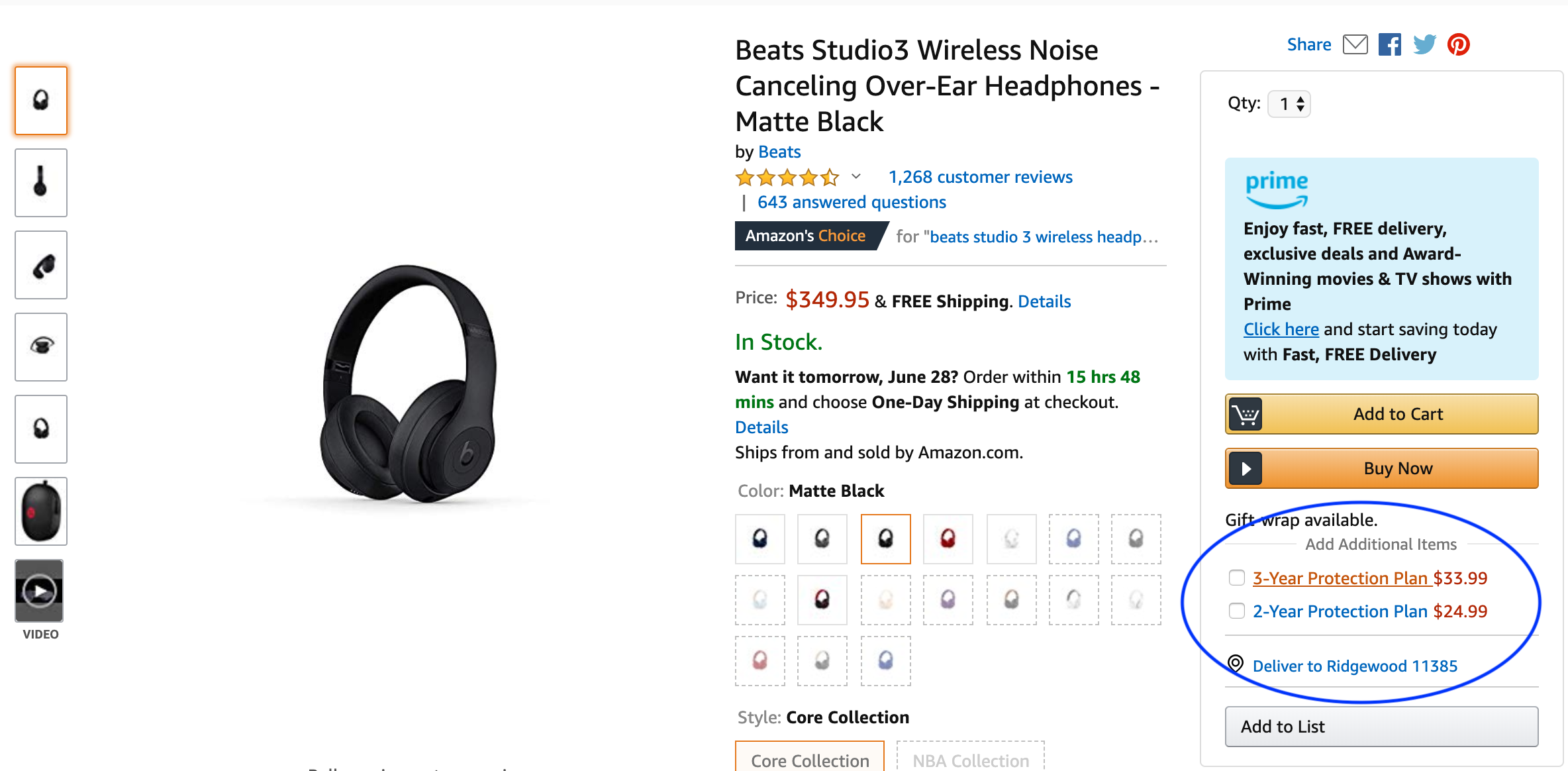Check the 3-Year Protection Plan box
The image size is (1568, 771).
tap(1236, 578)
